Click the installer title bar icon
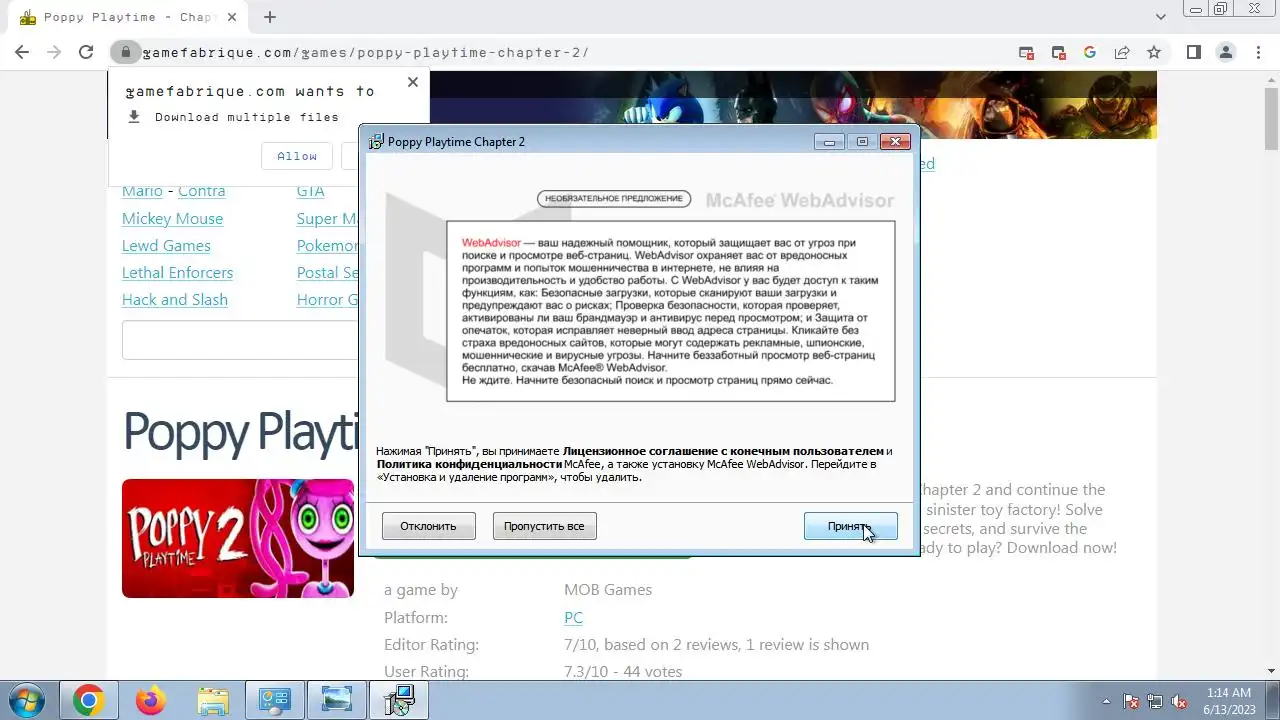1280x720 pixels. (376, 142)
